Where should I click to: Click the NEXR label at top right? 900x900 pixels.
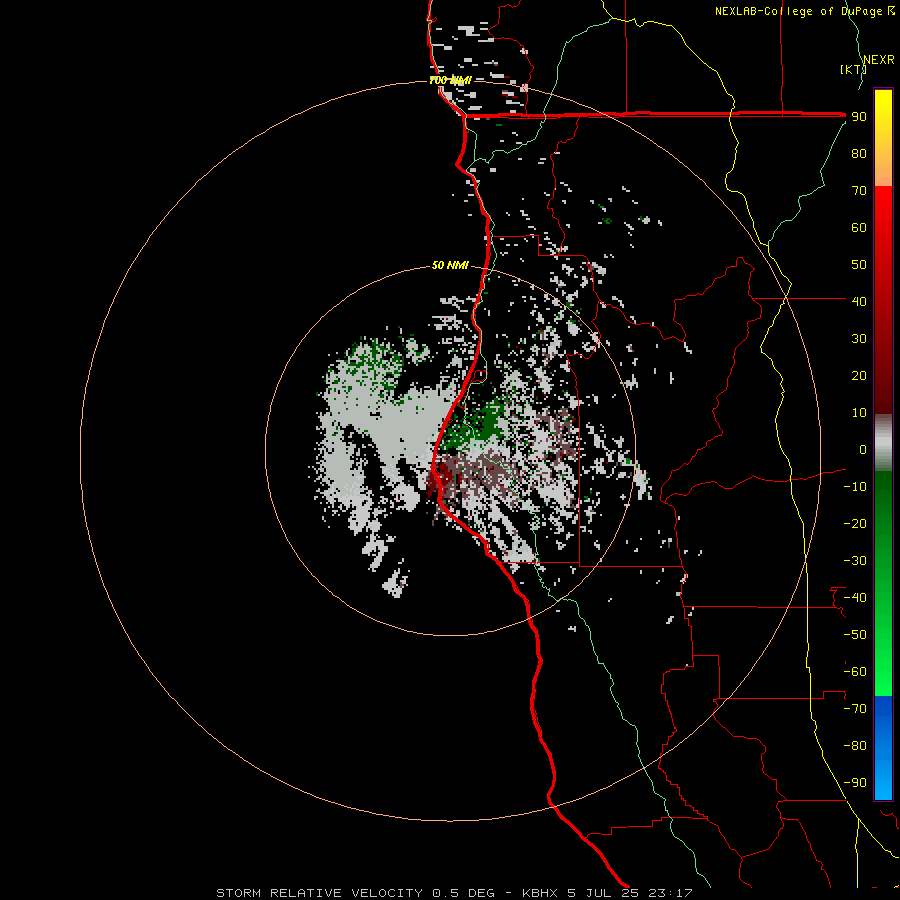[x=879, y=60]
